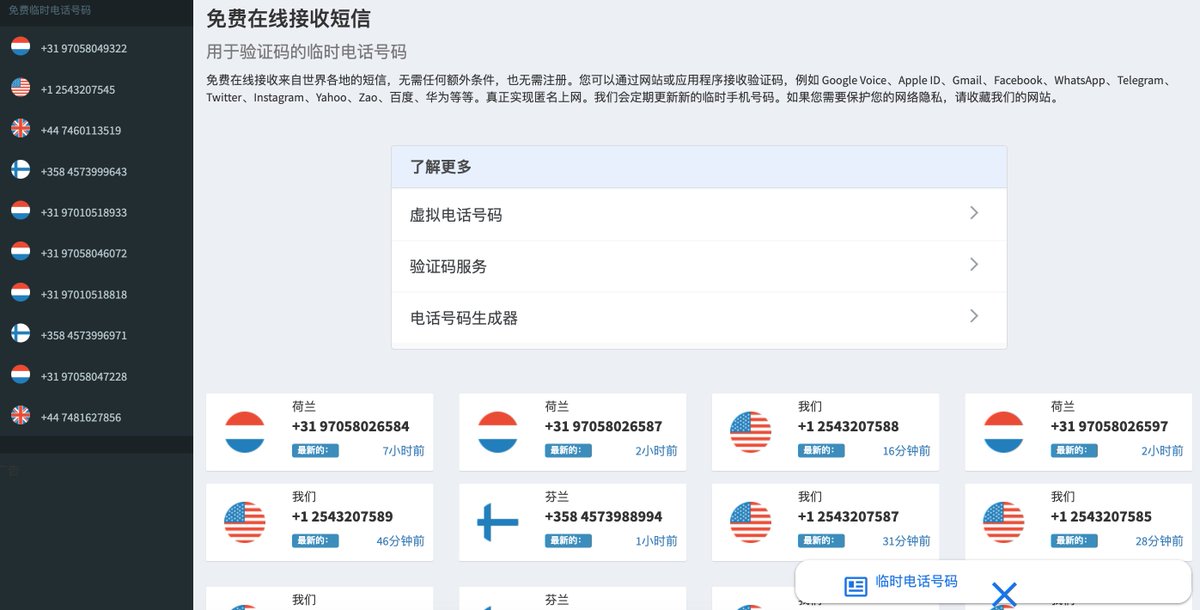
Task: Open card number +31 97058026597
Action: pos(1110,426)
